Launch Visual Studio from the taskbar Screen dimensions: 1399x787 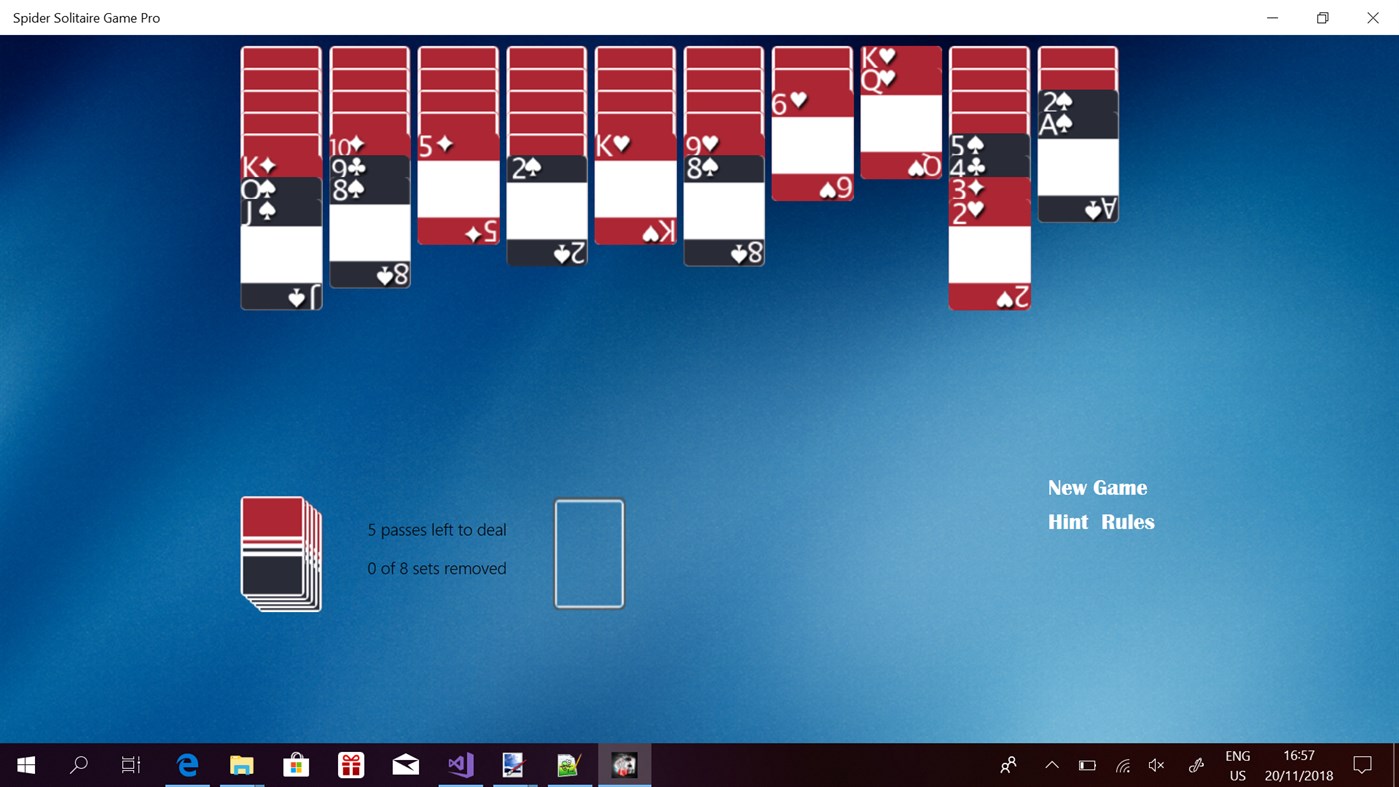[459, 765]
